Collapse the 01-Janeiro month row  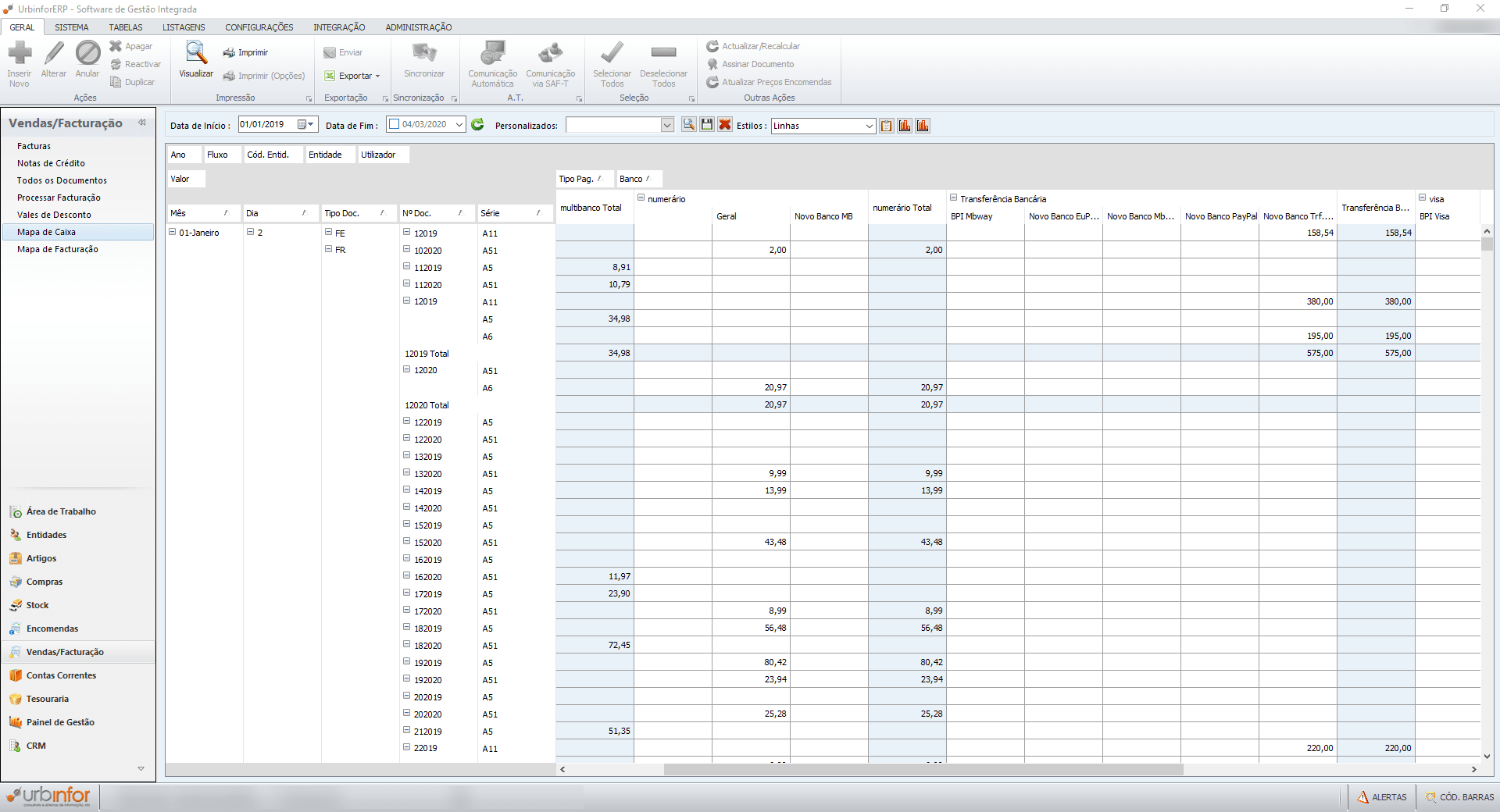[173, 233]
